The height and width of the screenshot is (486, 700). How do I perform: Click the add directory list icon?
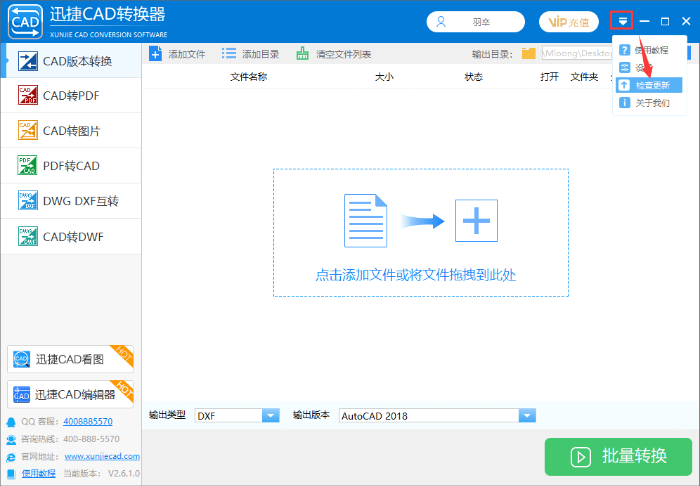tap(229, 54)
